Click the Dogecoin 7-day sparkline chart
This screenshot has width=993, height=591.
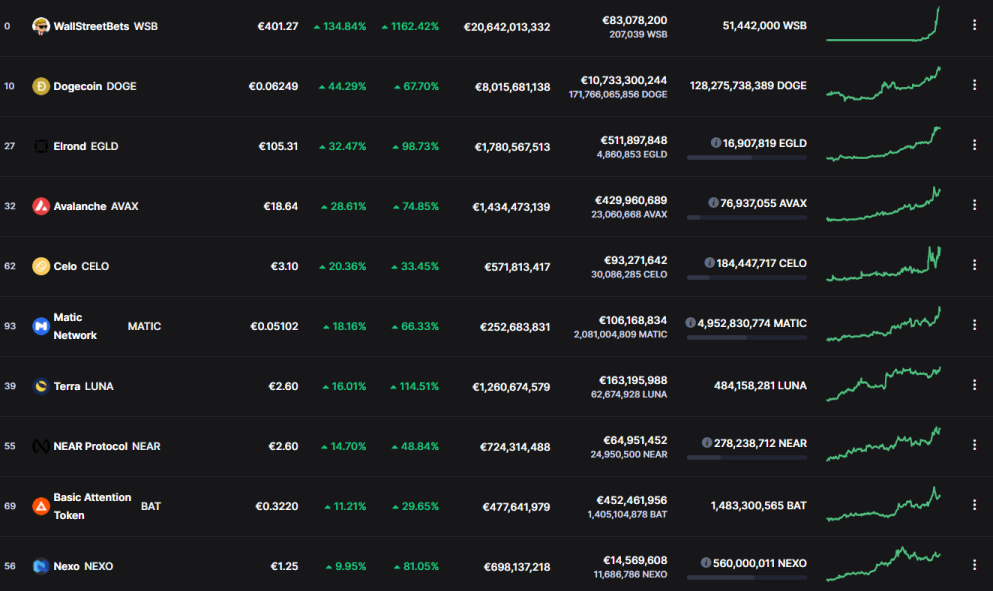[x=883, y=84]
